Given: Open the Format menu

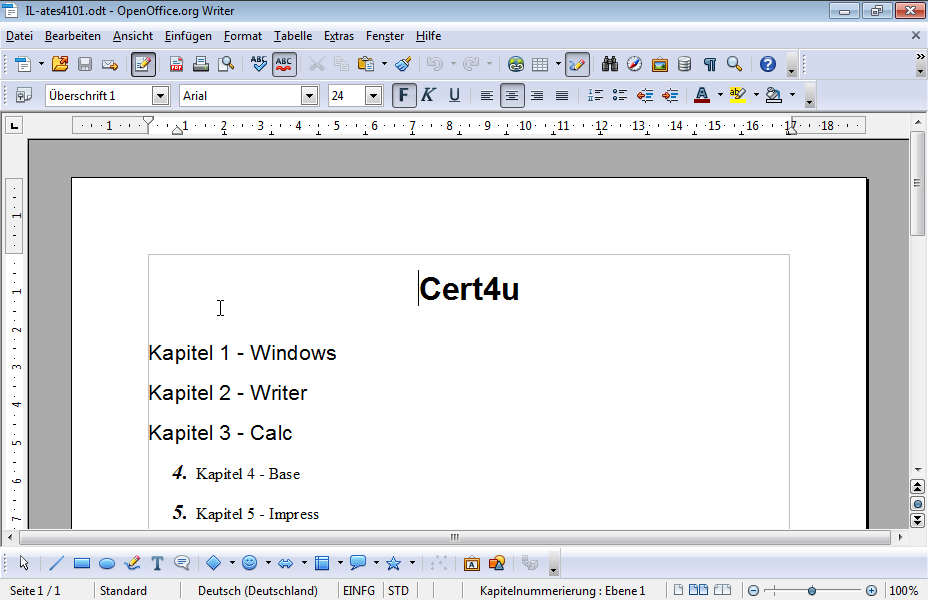Looking at the screenshot, I should click(243, 36).
